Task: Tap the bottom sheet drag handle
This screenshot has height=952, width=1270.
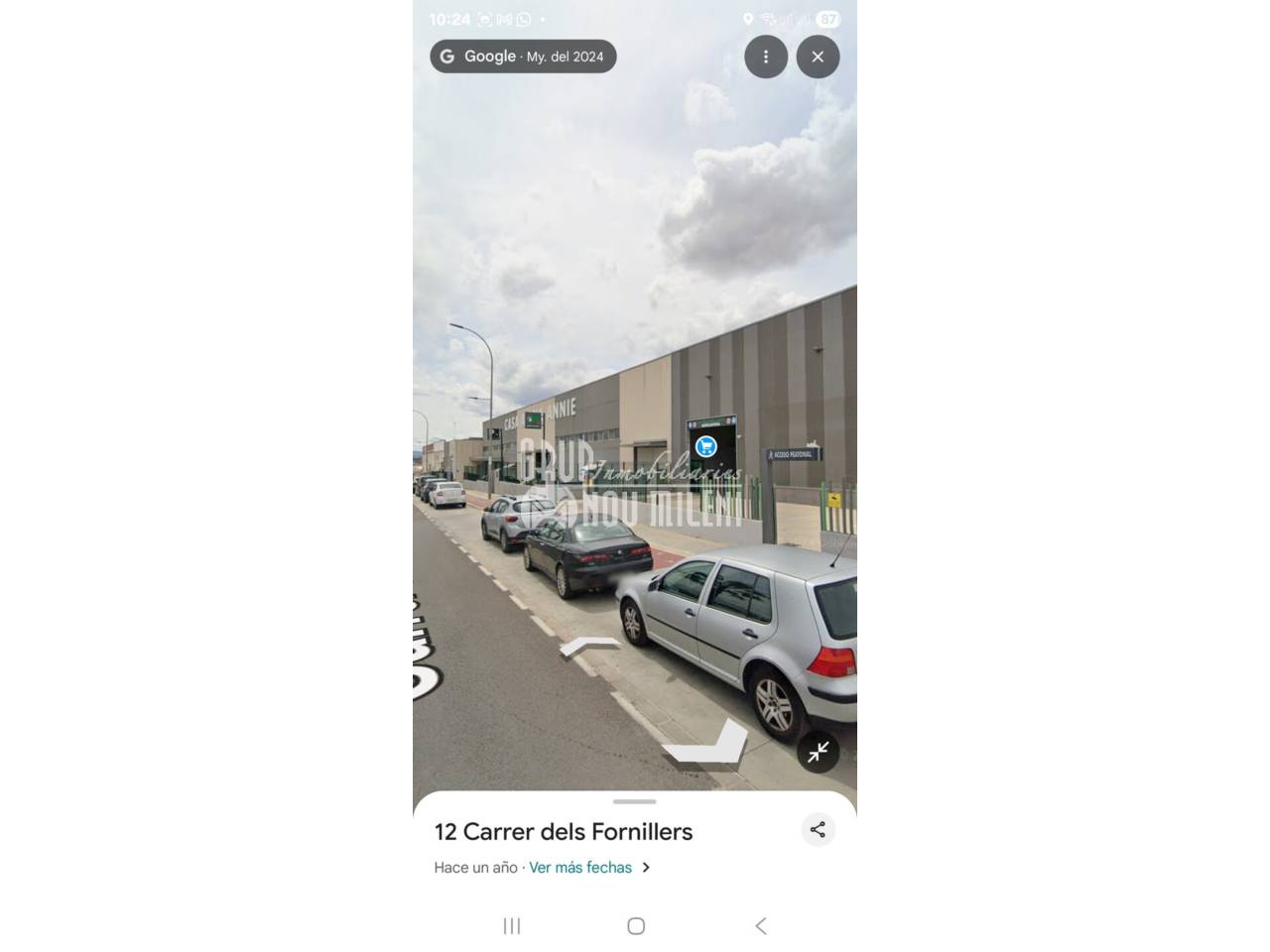Action: (x=635, y=801)
